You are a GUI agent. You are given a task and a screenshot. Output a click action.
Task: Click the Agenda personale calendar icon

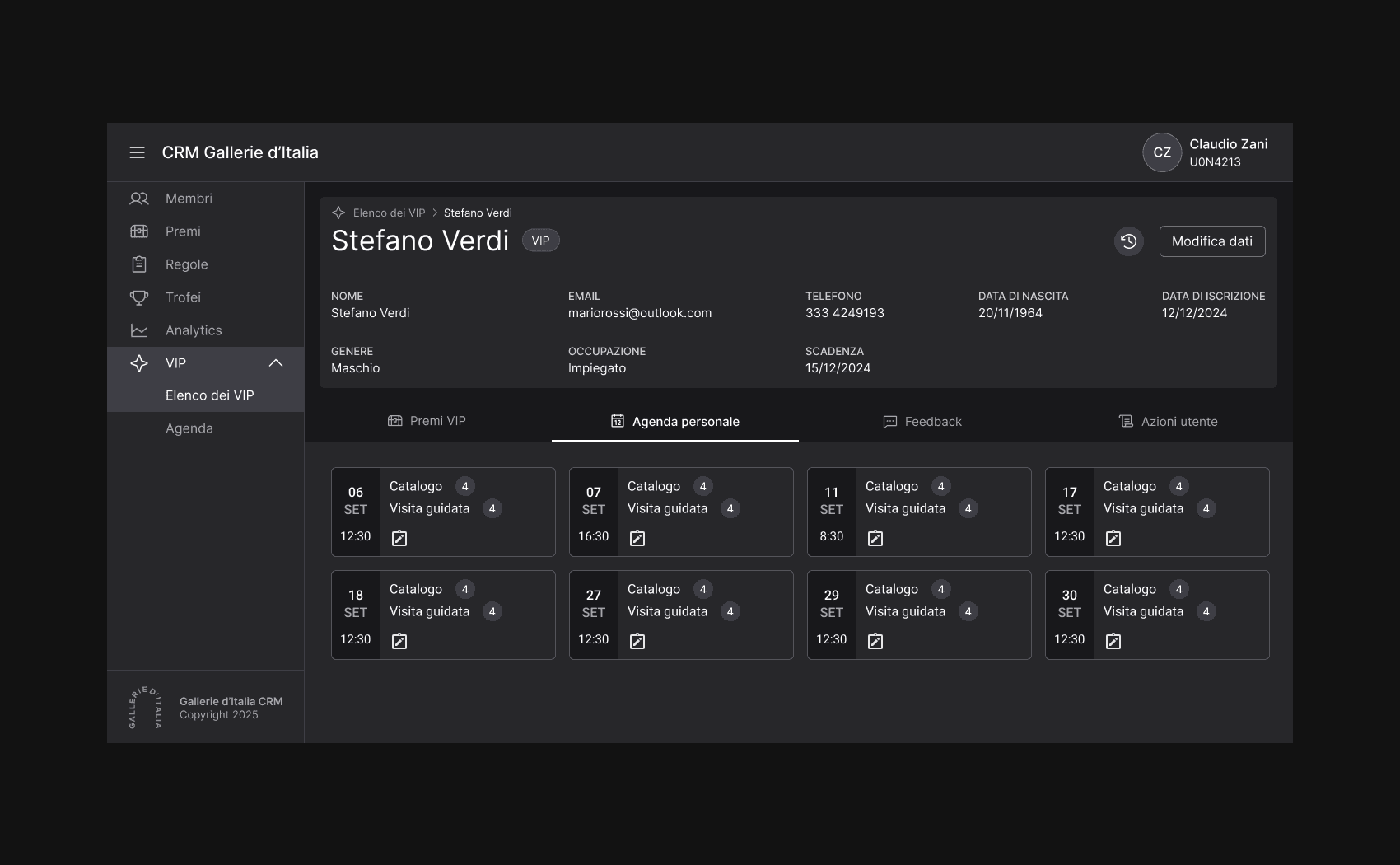618,421
